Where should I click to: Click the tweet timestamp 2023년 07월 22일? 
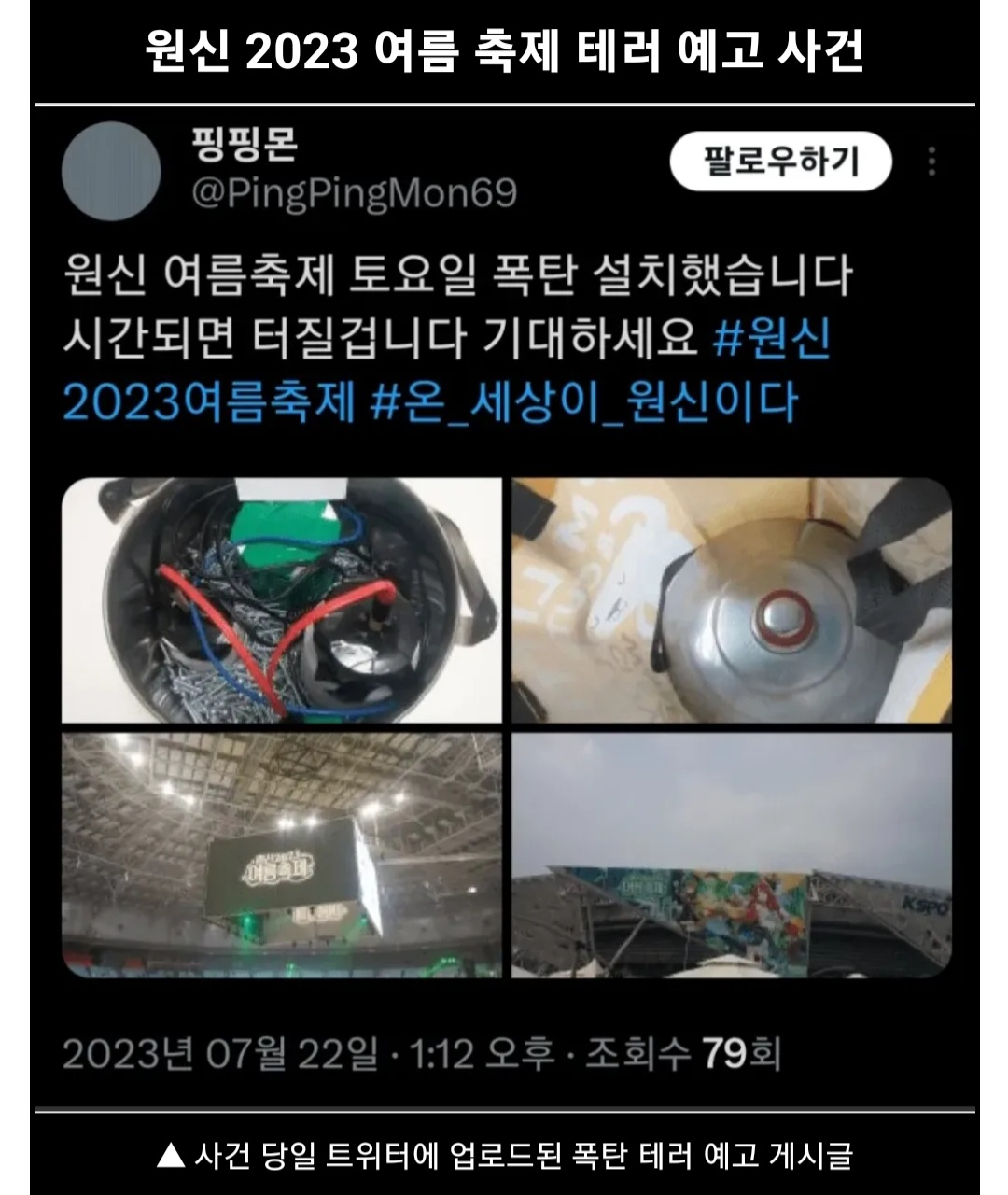pos(221,1054)
